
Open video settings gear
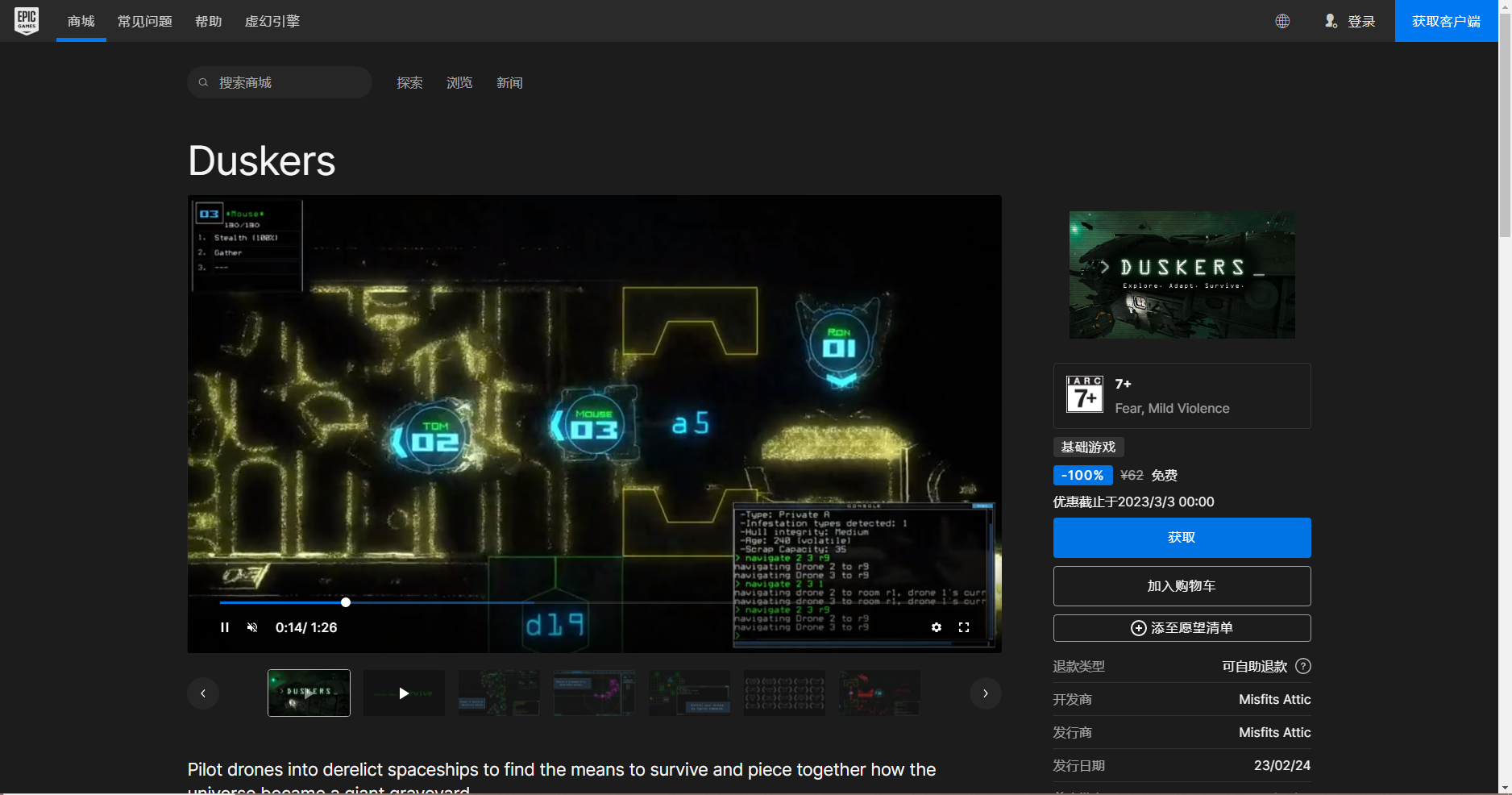coord(937,627)
